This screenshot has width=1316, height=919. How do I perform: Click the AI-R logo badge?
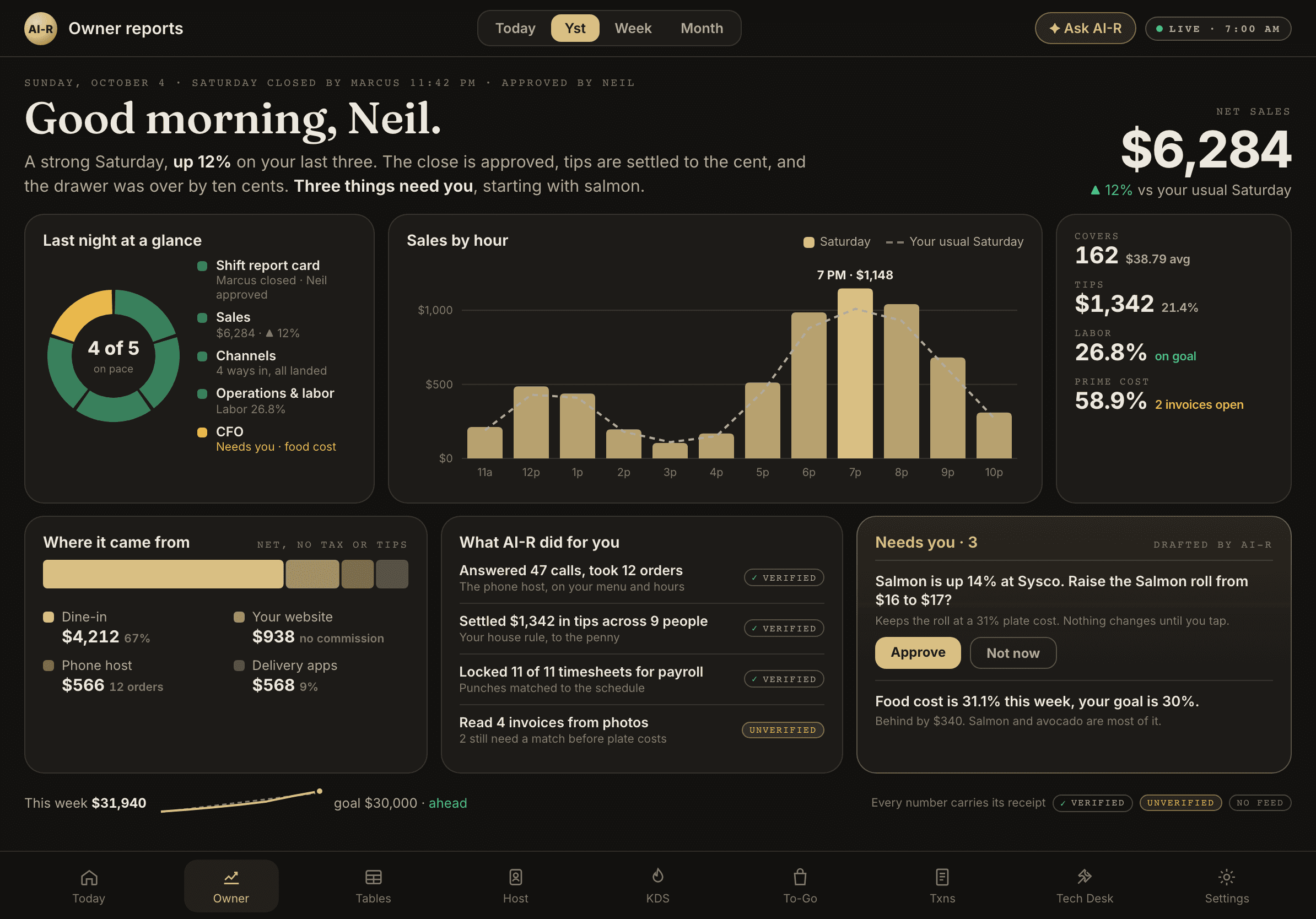tap(41, 28)
